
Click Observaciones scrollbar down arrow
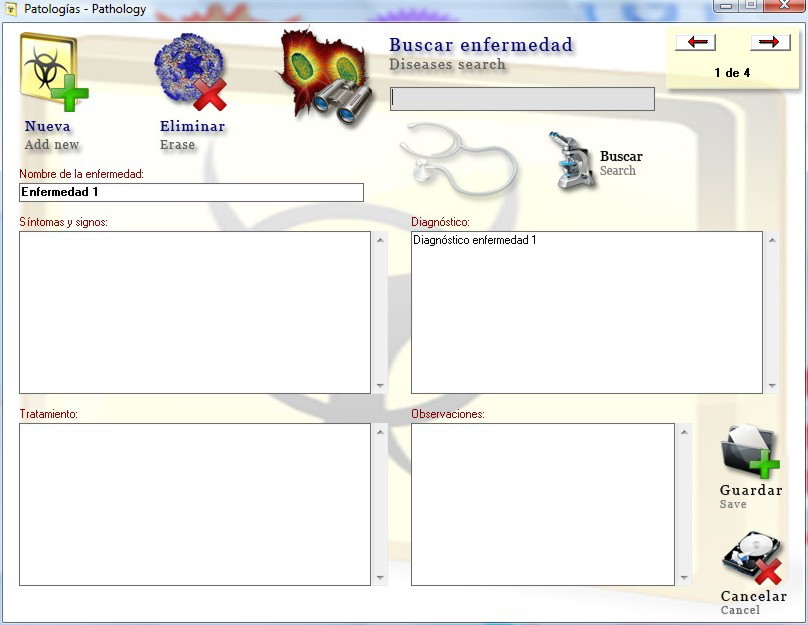684,578
